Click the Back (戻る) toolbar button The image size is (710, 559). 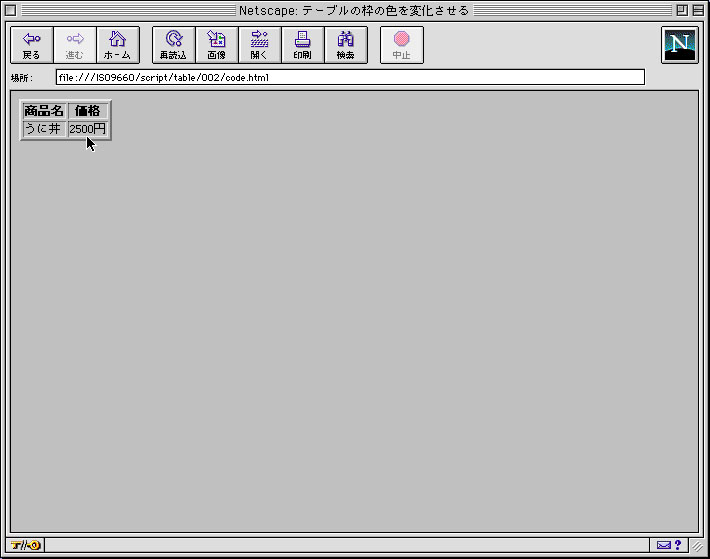click(x=32, y=45)
